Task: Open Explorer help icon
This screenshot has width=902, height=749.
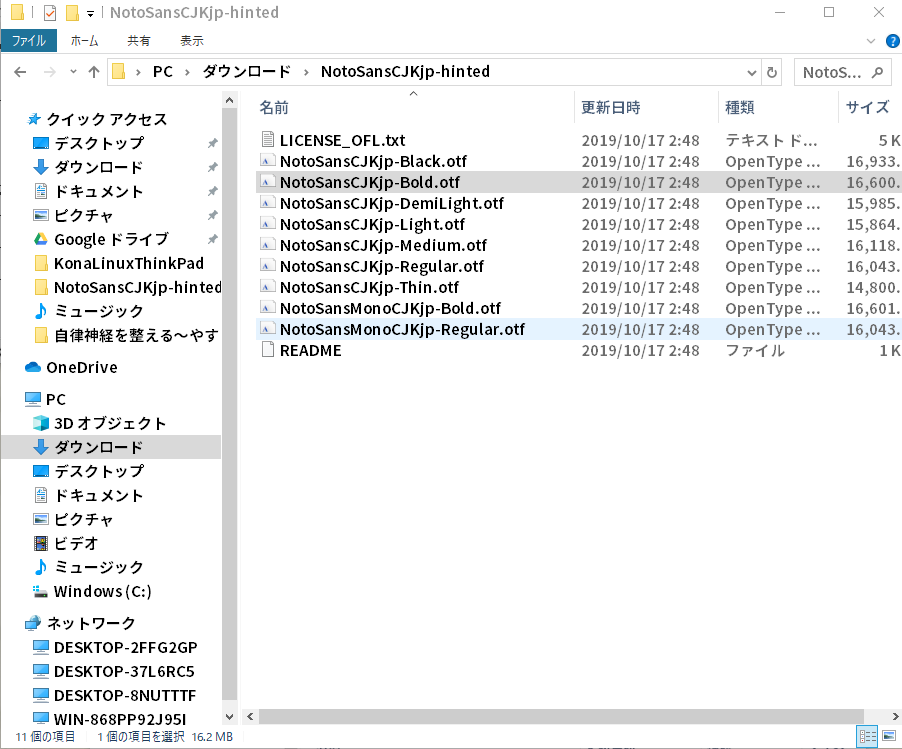Action: point(893,41)
